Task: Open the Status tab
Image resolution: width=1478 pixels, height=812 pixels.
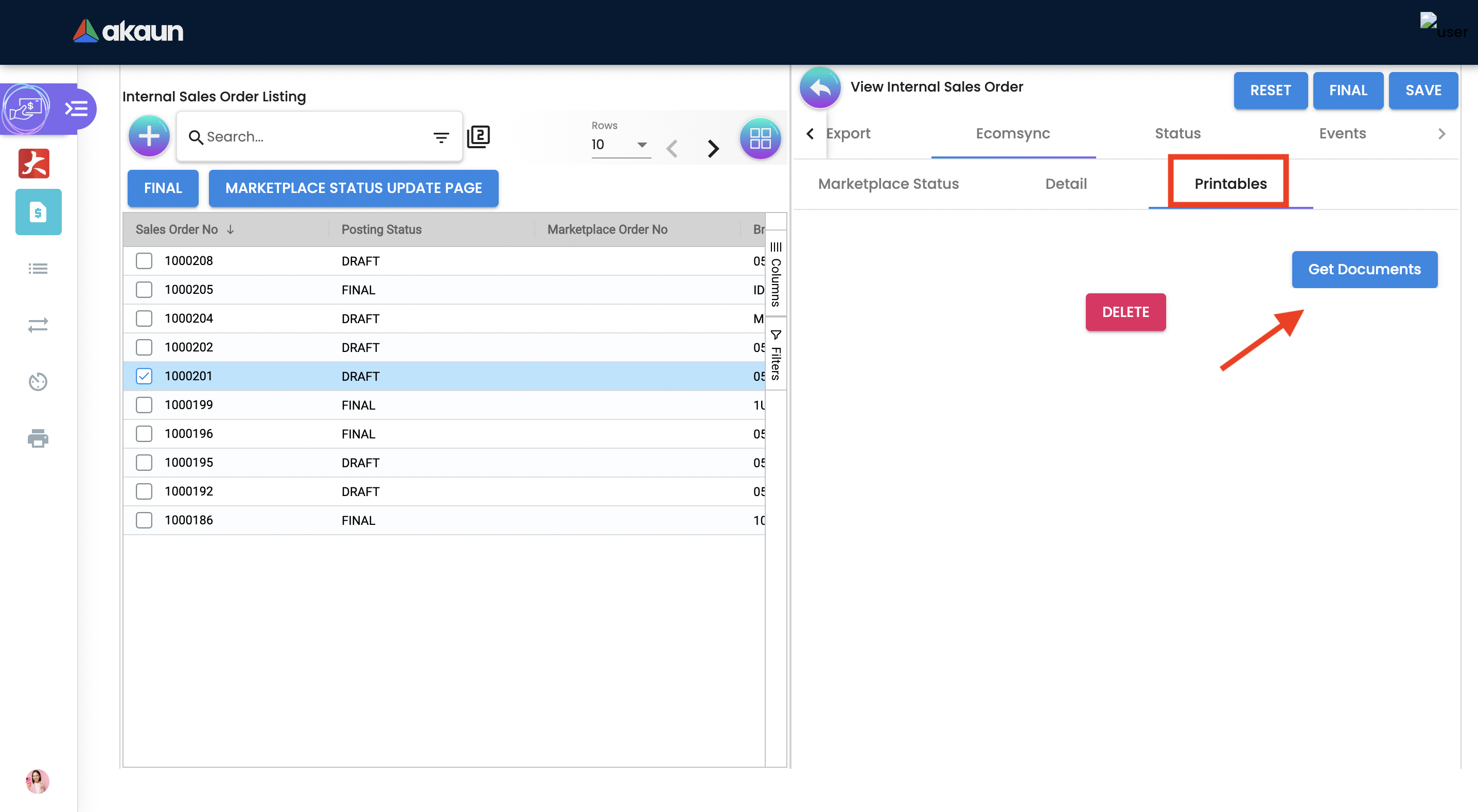Action: (x=1177, y=133)
